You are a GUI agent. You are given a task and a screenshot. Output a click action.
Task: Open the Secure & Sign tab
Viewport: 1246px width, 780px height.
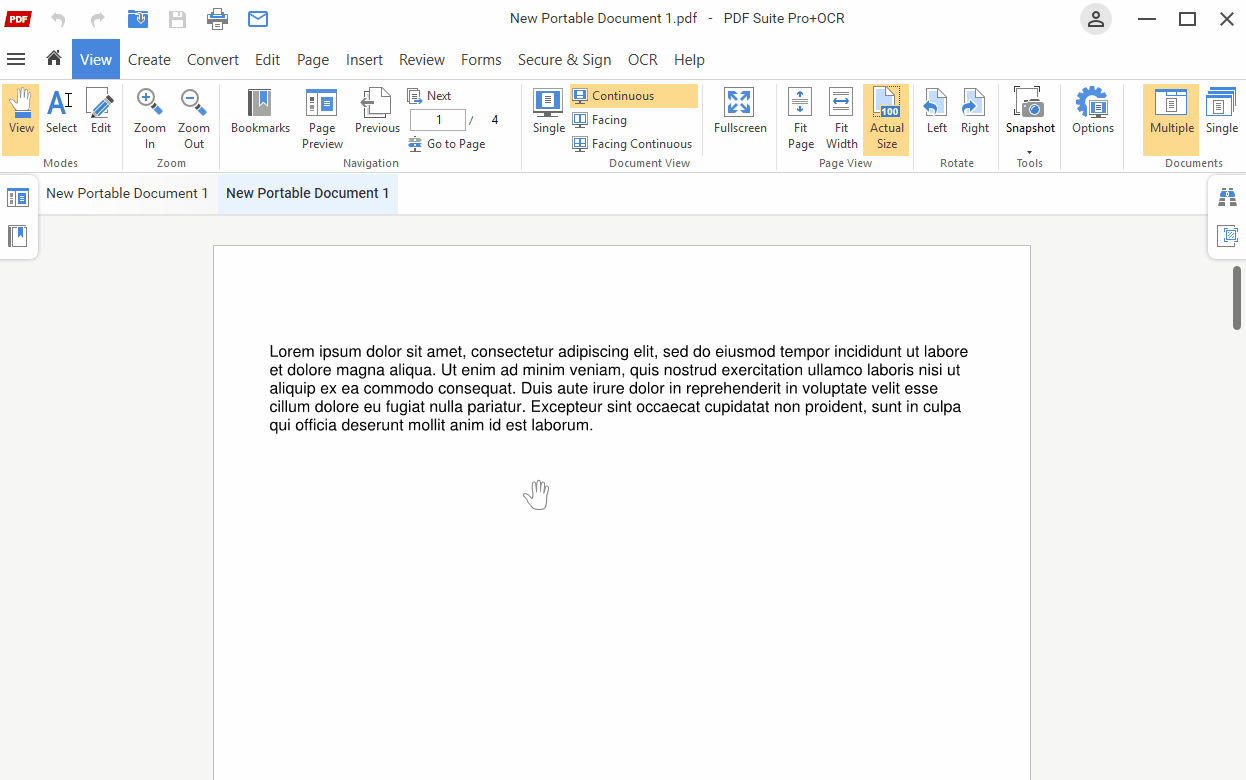click(x=564, y=60)
